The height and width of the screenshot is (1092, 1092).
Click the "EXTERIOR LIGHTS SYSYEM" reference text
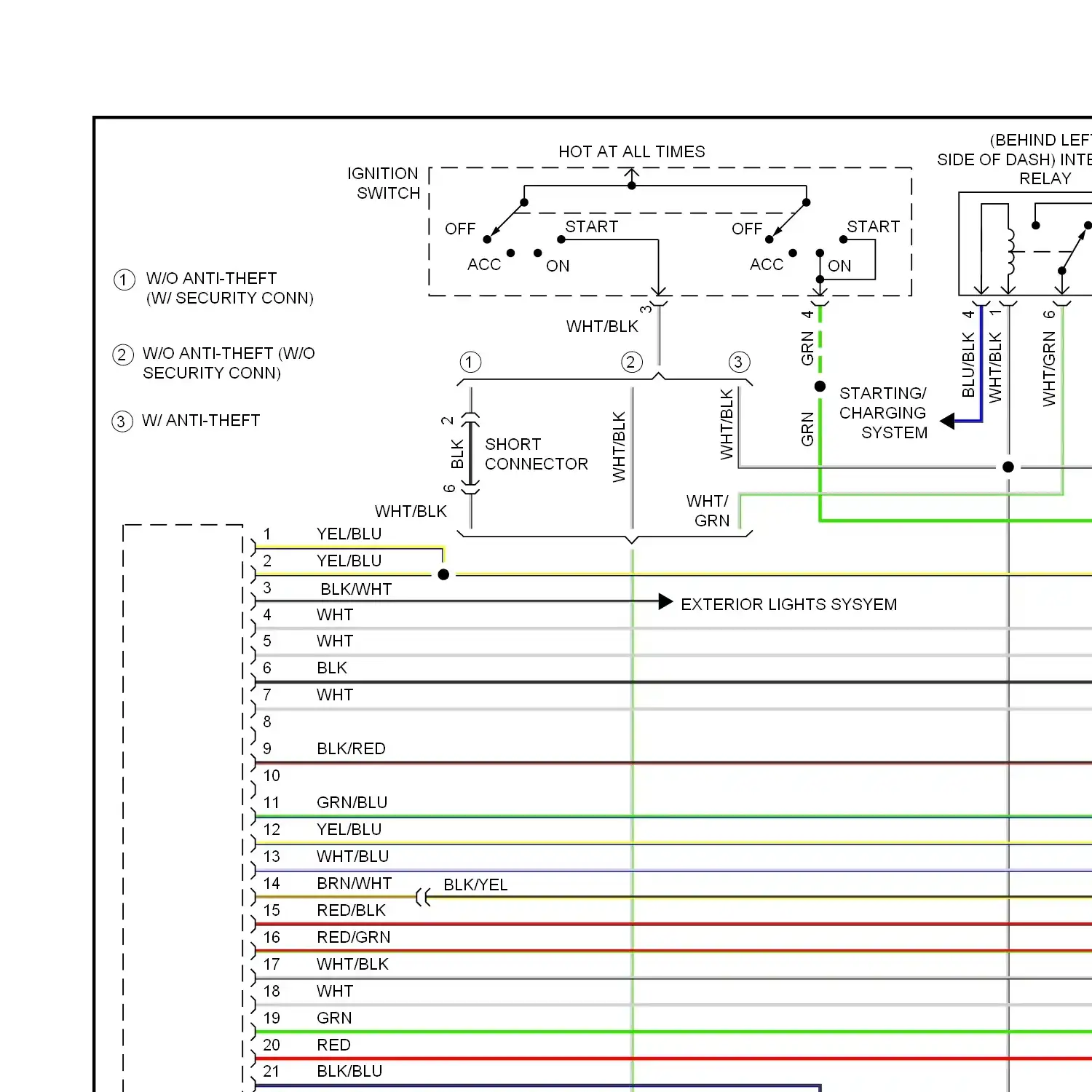pos(789,604)
